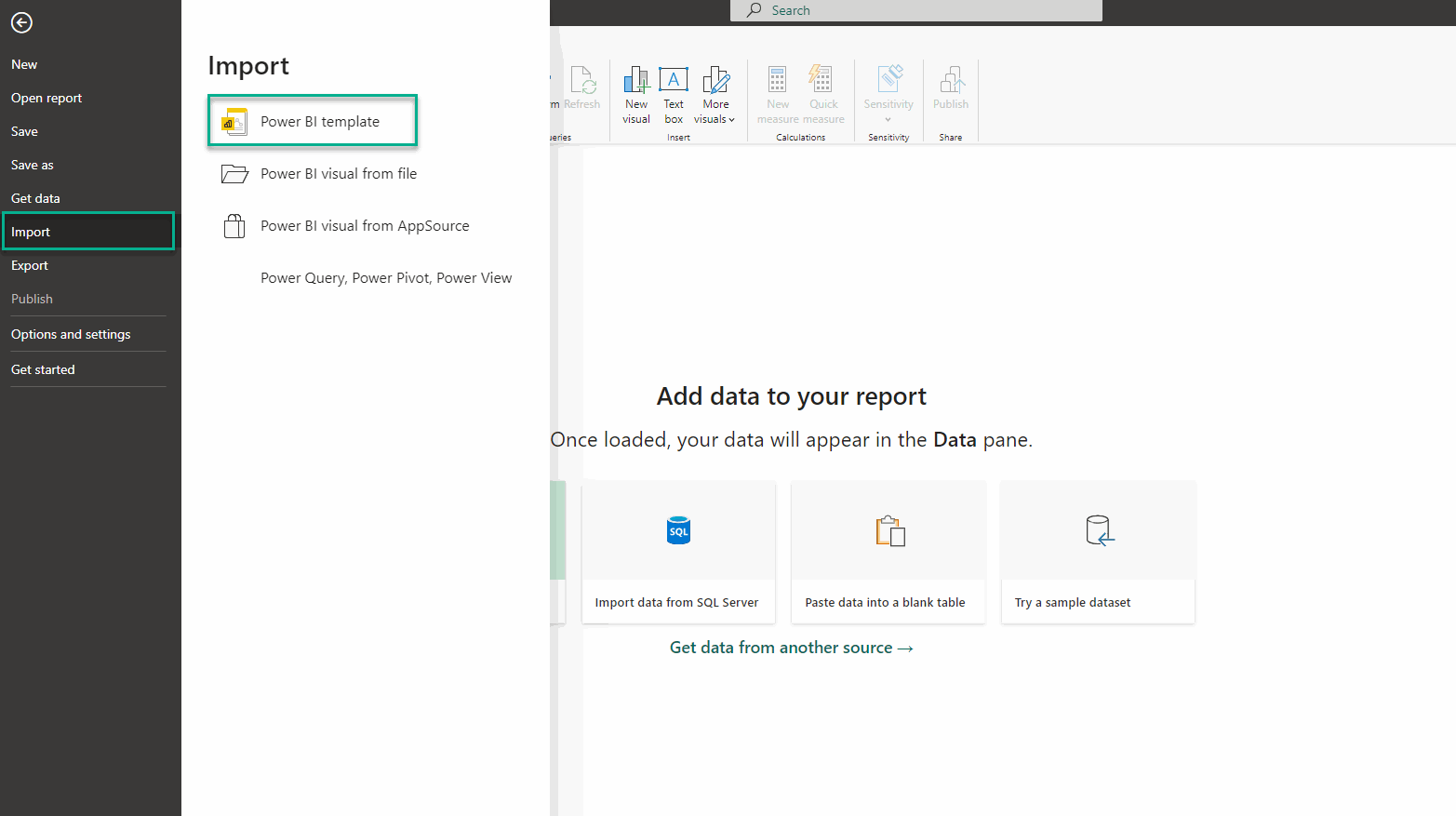Select Get data from the left menu
Image resolution: width=1456 pixels, height=816 pixels.
pyautogui.click(x=35, y=197)
